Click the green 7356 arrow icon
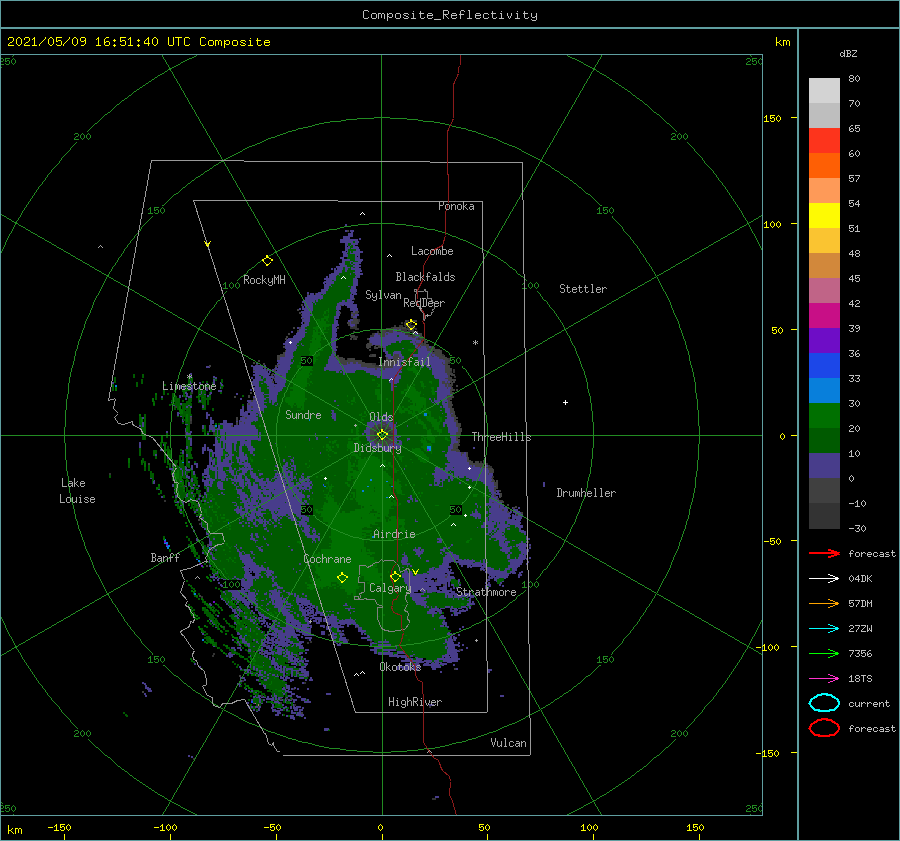Viewport: 900px width, 841px height. click(x=824, y=653)
